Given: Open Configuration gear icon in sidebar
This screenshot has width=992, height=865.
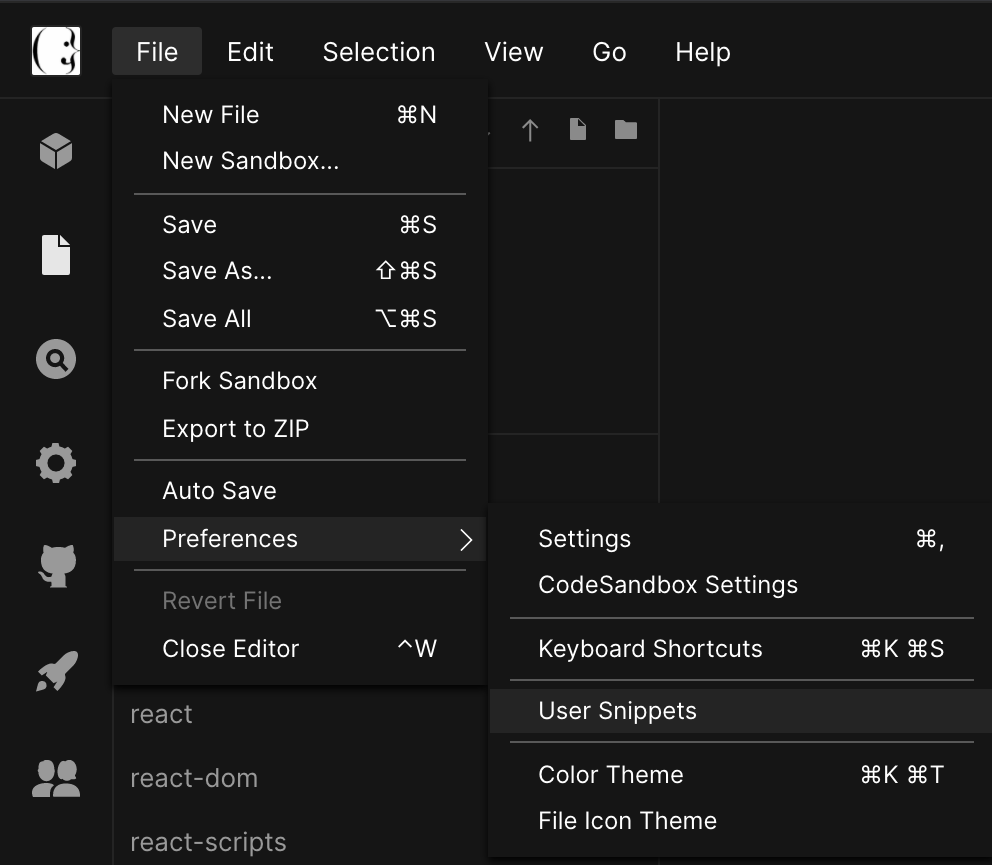Looking at the screenshot, I should [x=56, y=463].
